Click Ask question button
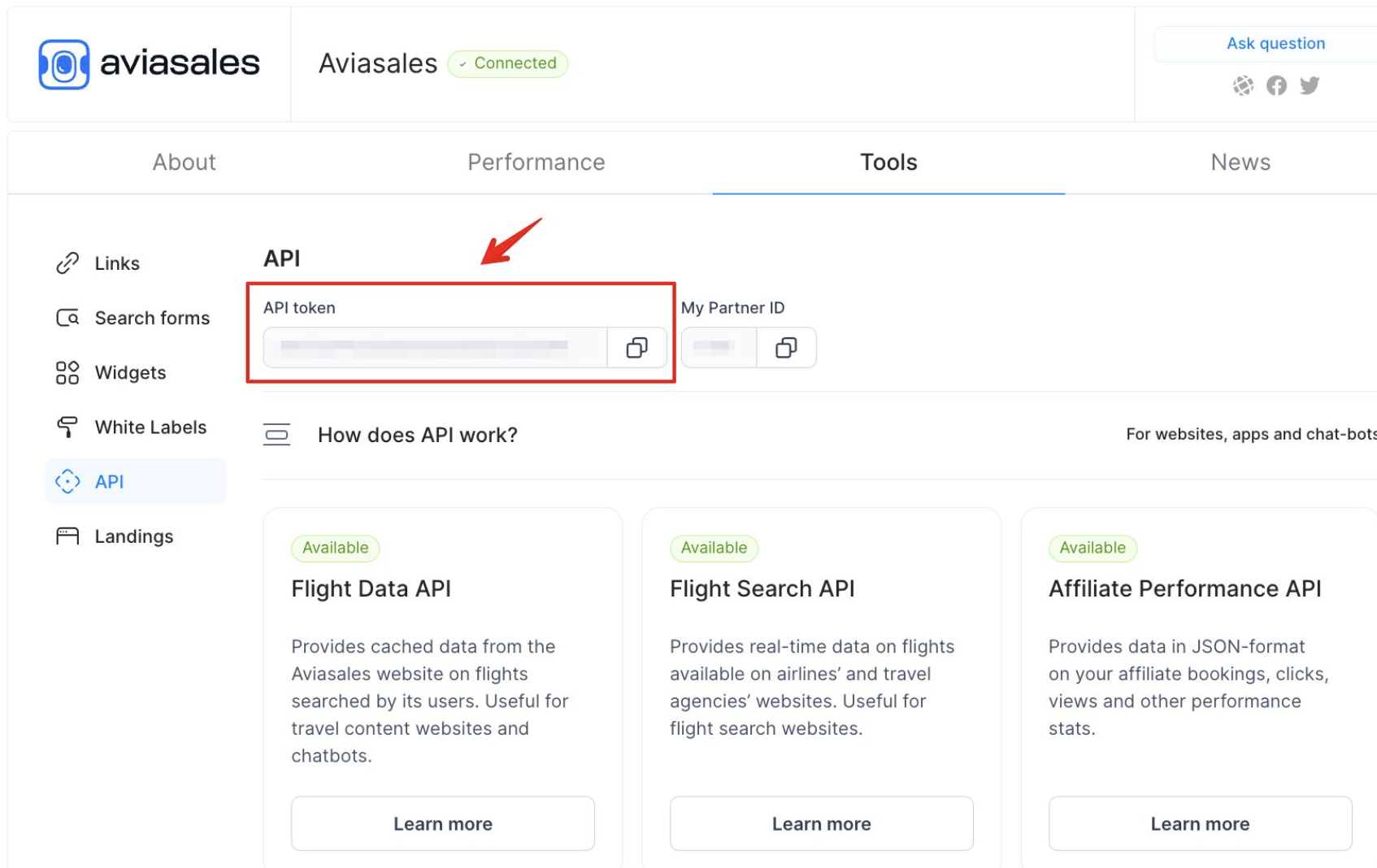Viewport: 1377px width, 868px height. pyautogui.click(x=1275, y=44)
